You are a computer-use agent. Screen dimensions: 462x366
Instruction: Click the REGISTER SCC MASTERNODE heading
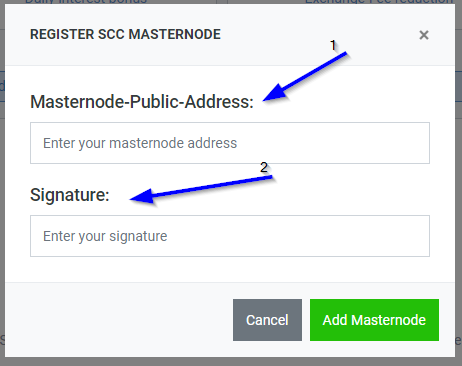125,34
